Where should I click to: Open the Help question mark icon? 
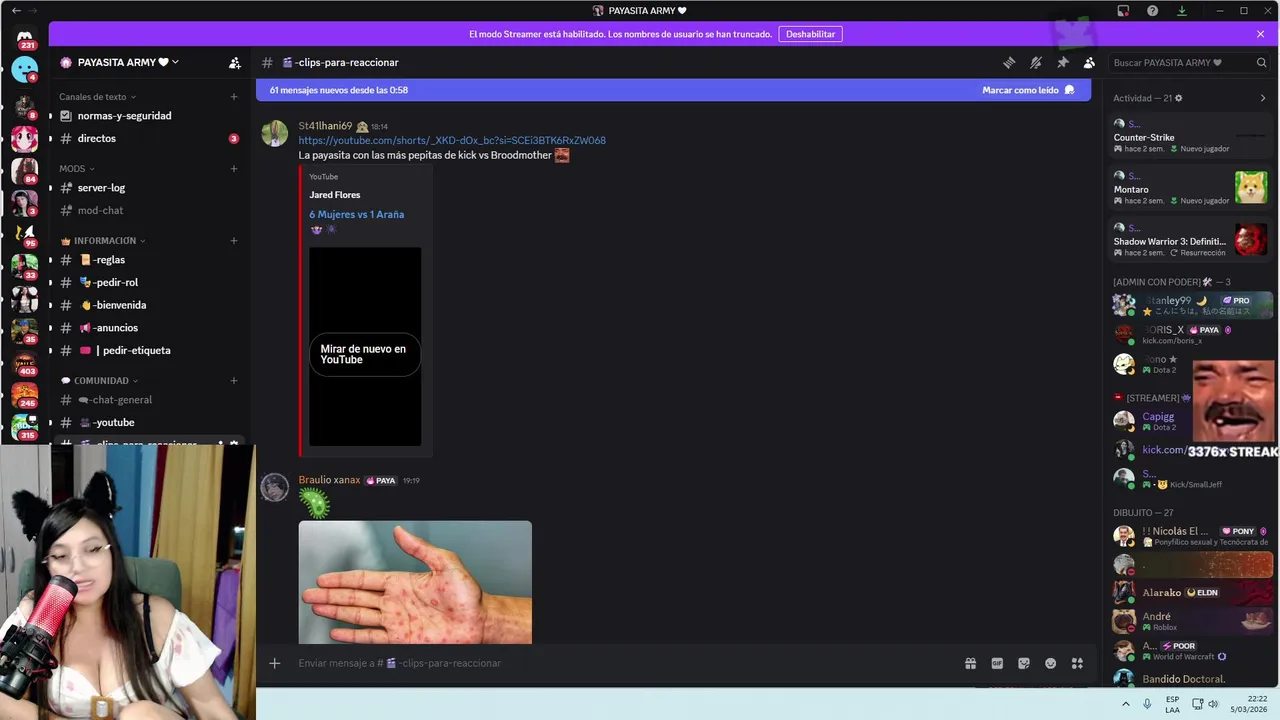pyautogui.click(x=1153, y=10)
